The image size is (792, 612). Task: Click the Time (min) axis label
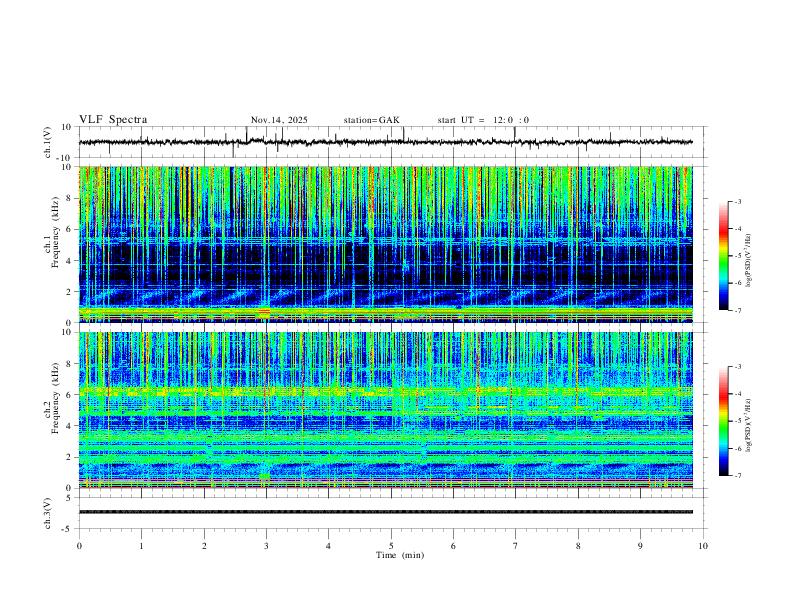tap(400, 555)
